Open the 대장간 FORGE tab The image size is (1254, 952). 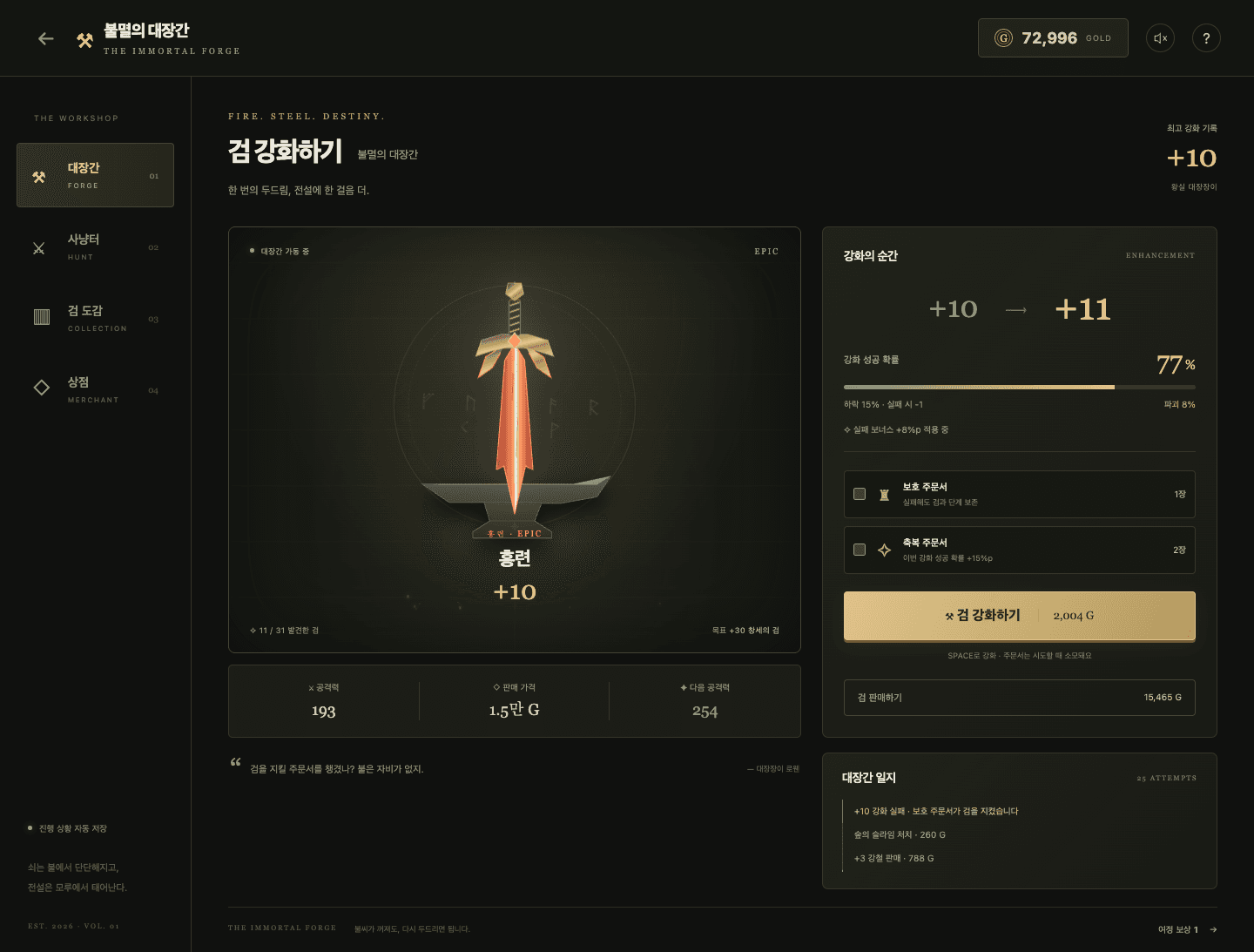[x=95, y=175]
